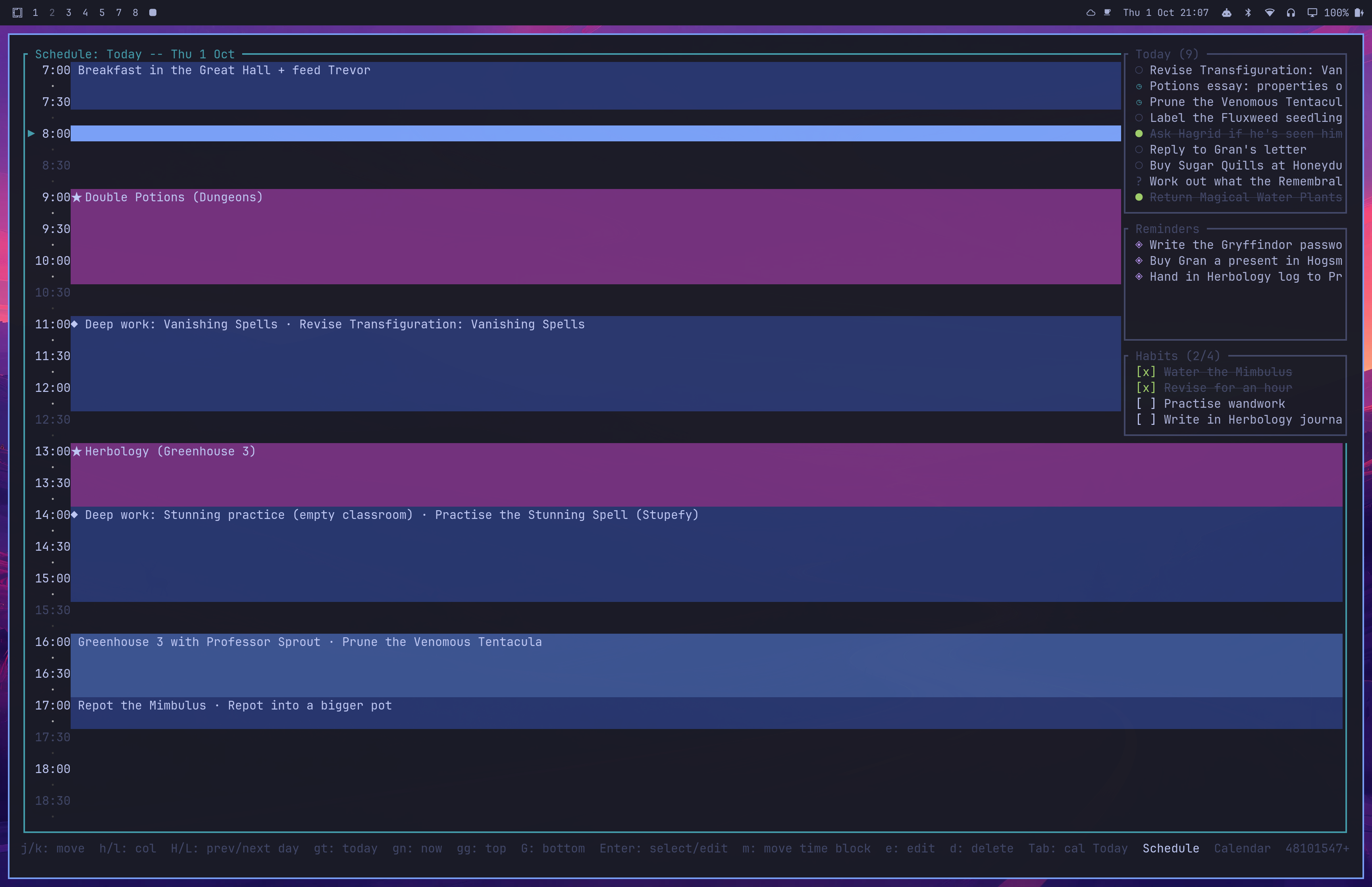Toggle the clock marker on Potions essay task

click(1139, 87)
